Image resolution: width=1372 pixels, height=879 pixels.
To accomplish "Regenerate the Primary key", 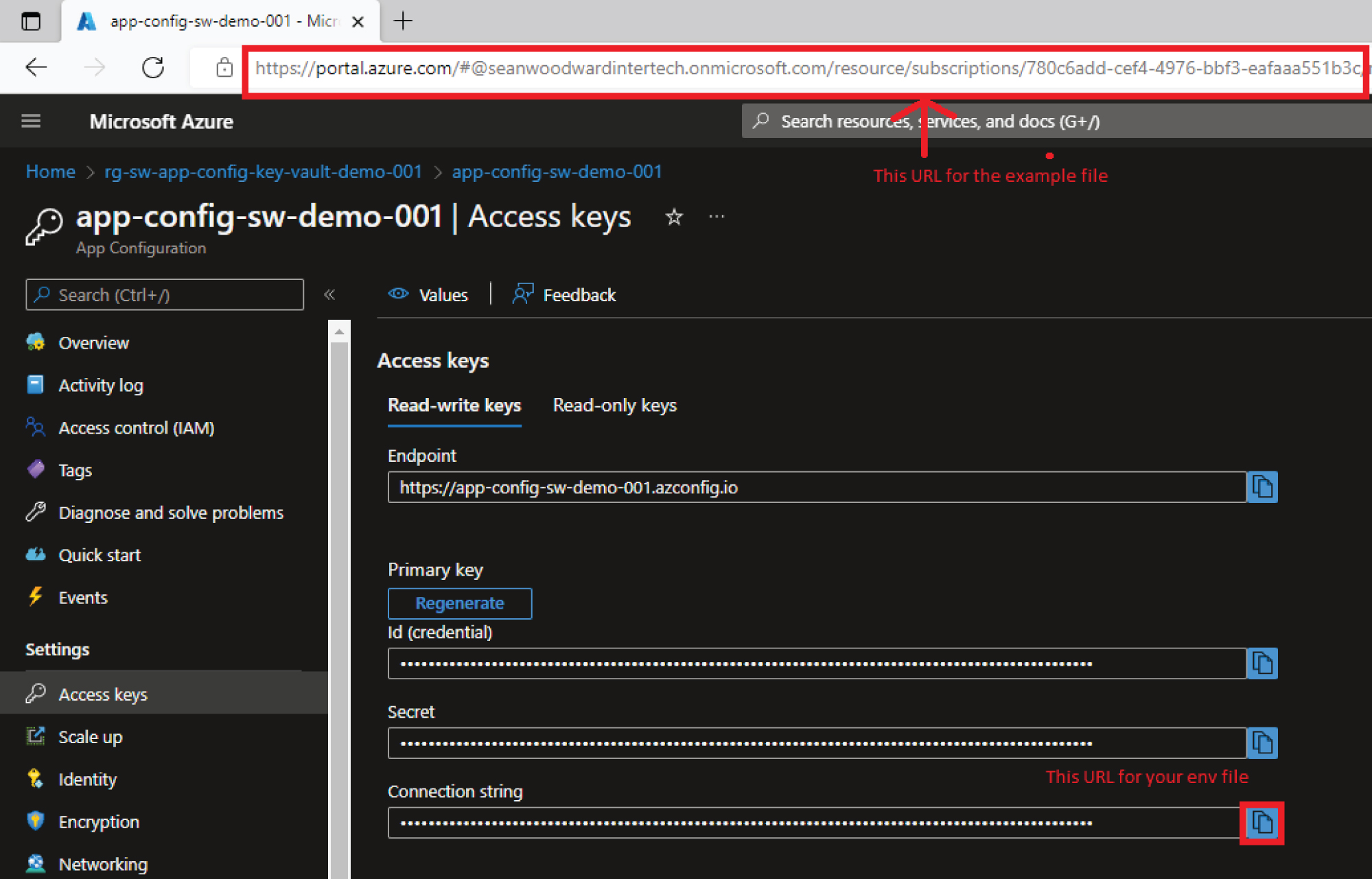I will coord(459,603).
